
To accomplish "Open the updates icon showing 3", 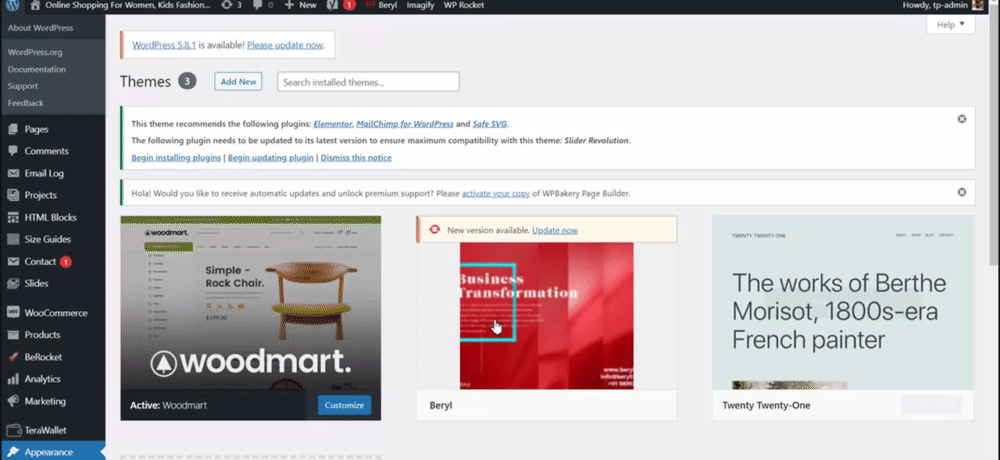I will pos(226,5).
